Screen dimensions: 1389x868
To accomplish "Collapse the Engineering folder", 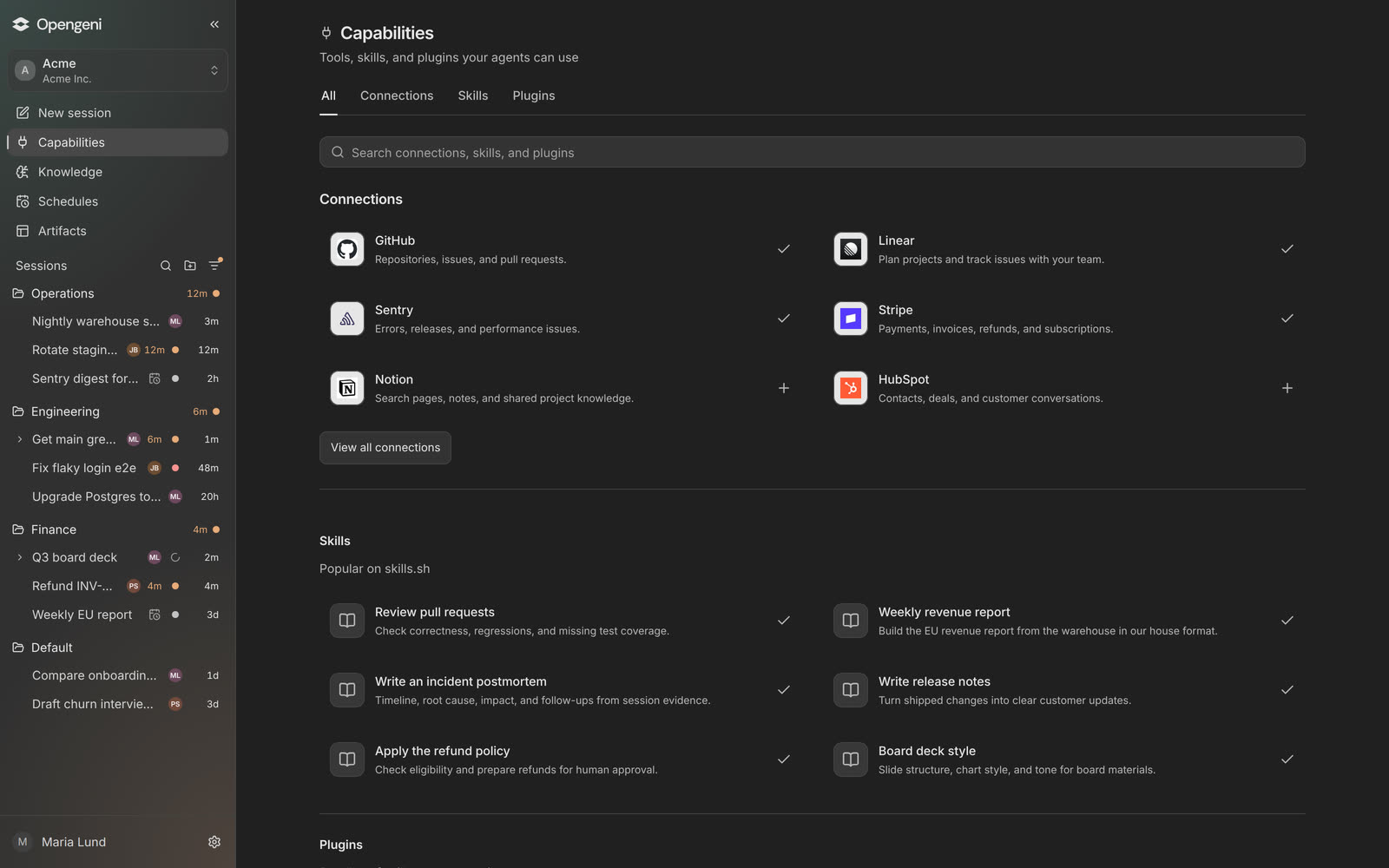I will coord(17,411).
